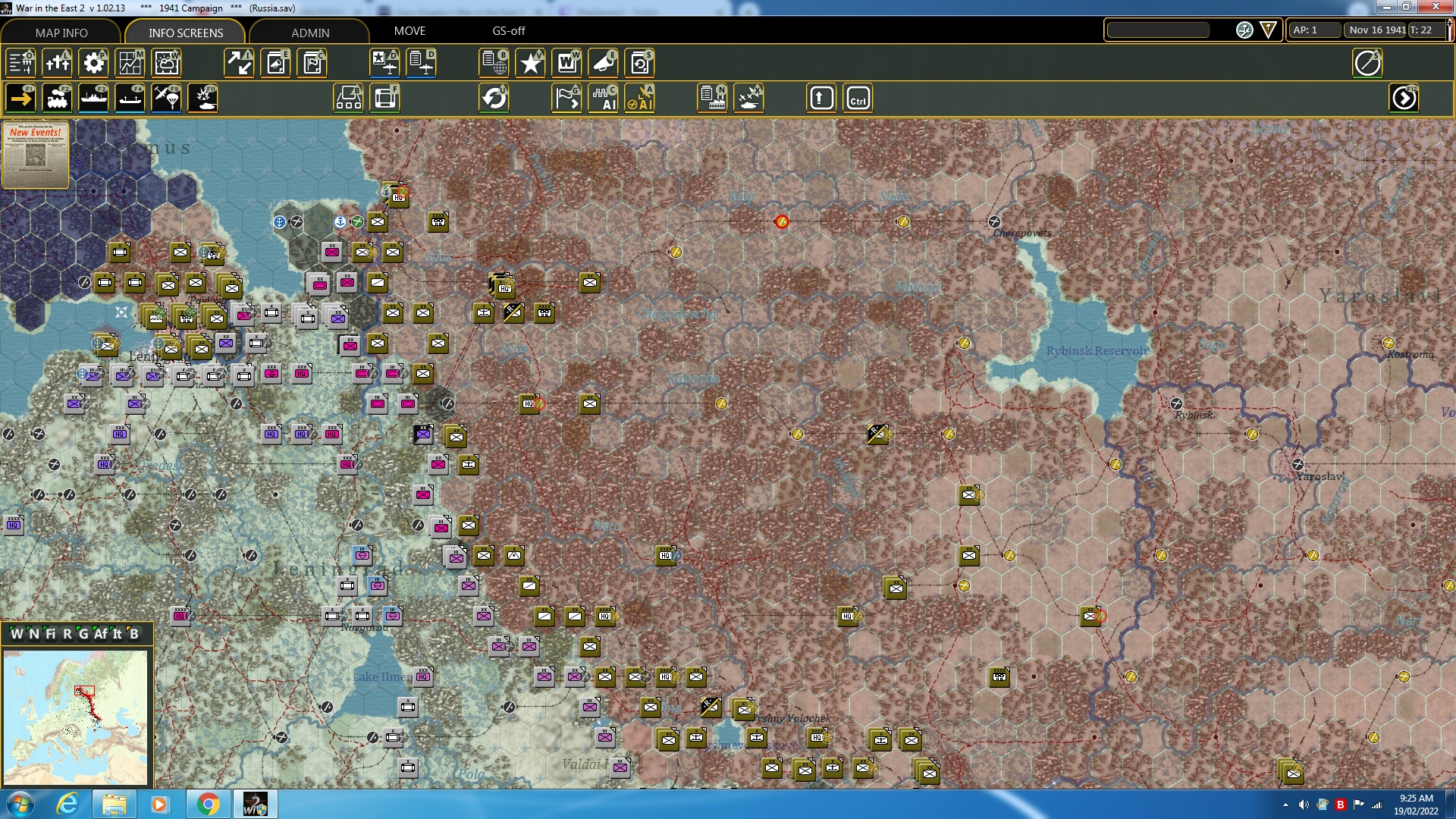Select Air execution mode tank explosion (F11)

202,99
